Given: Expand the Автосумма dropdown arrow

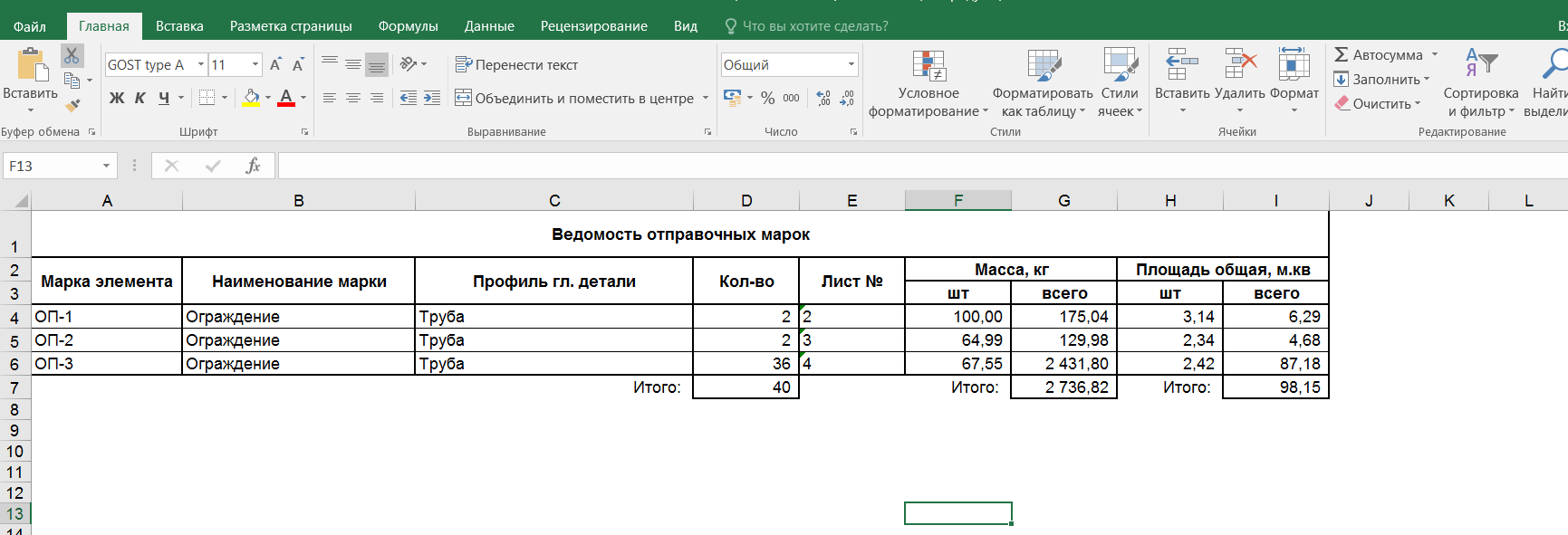Looking at the screenshot, I should click(1435, 55).
